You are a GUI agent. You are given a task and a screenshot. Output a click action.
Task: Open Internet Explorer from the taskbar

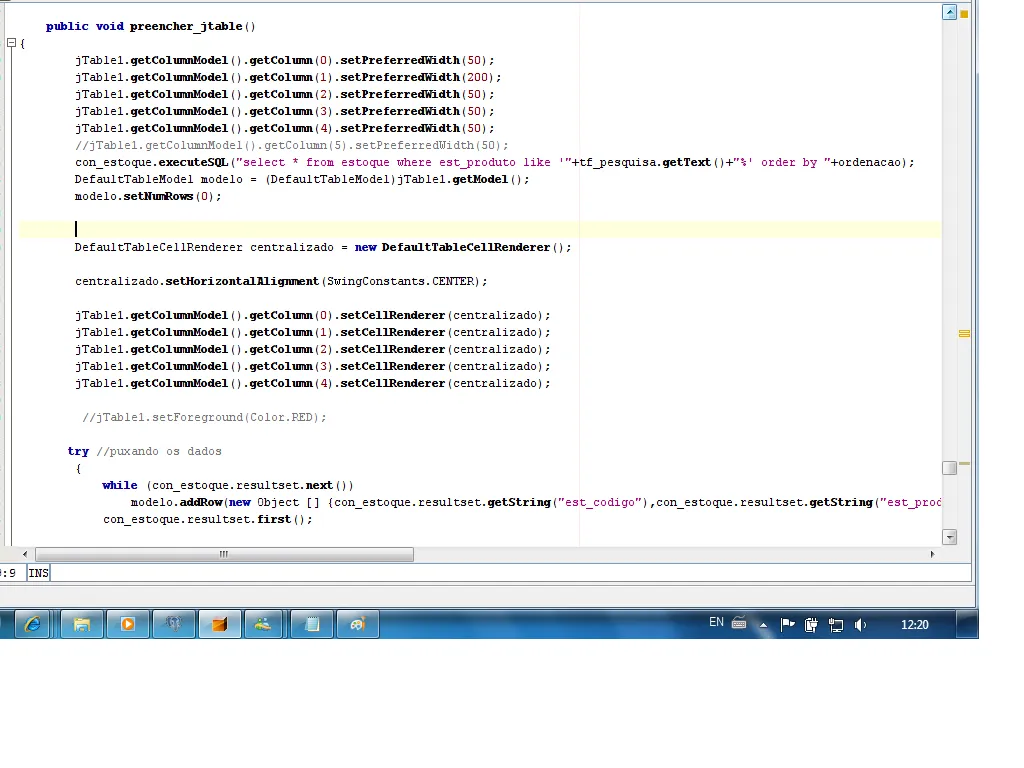[32, 624]
